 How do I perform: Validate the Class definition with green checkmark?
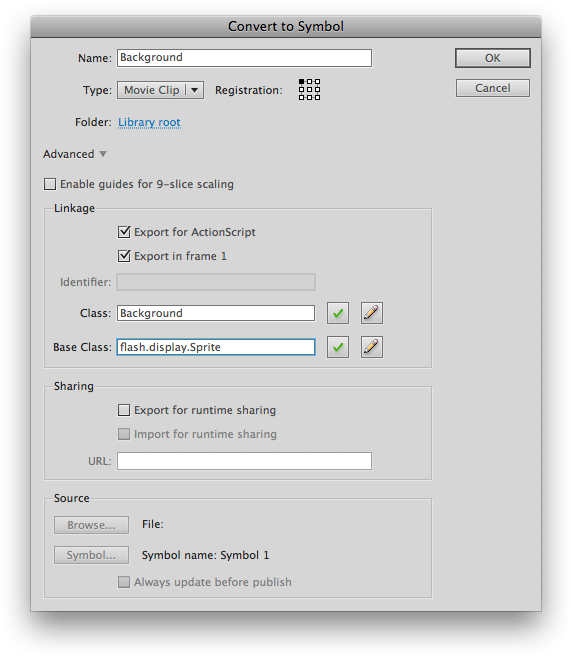pyautogui.click(x=338, y=313)
